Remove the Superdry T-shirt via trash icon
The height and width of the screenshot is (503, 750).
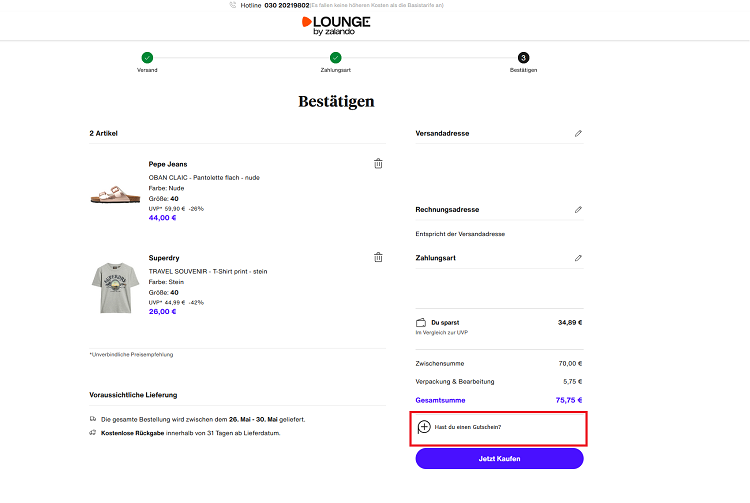click(378, 257)
